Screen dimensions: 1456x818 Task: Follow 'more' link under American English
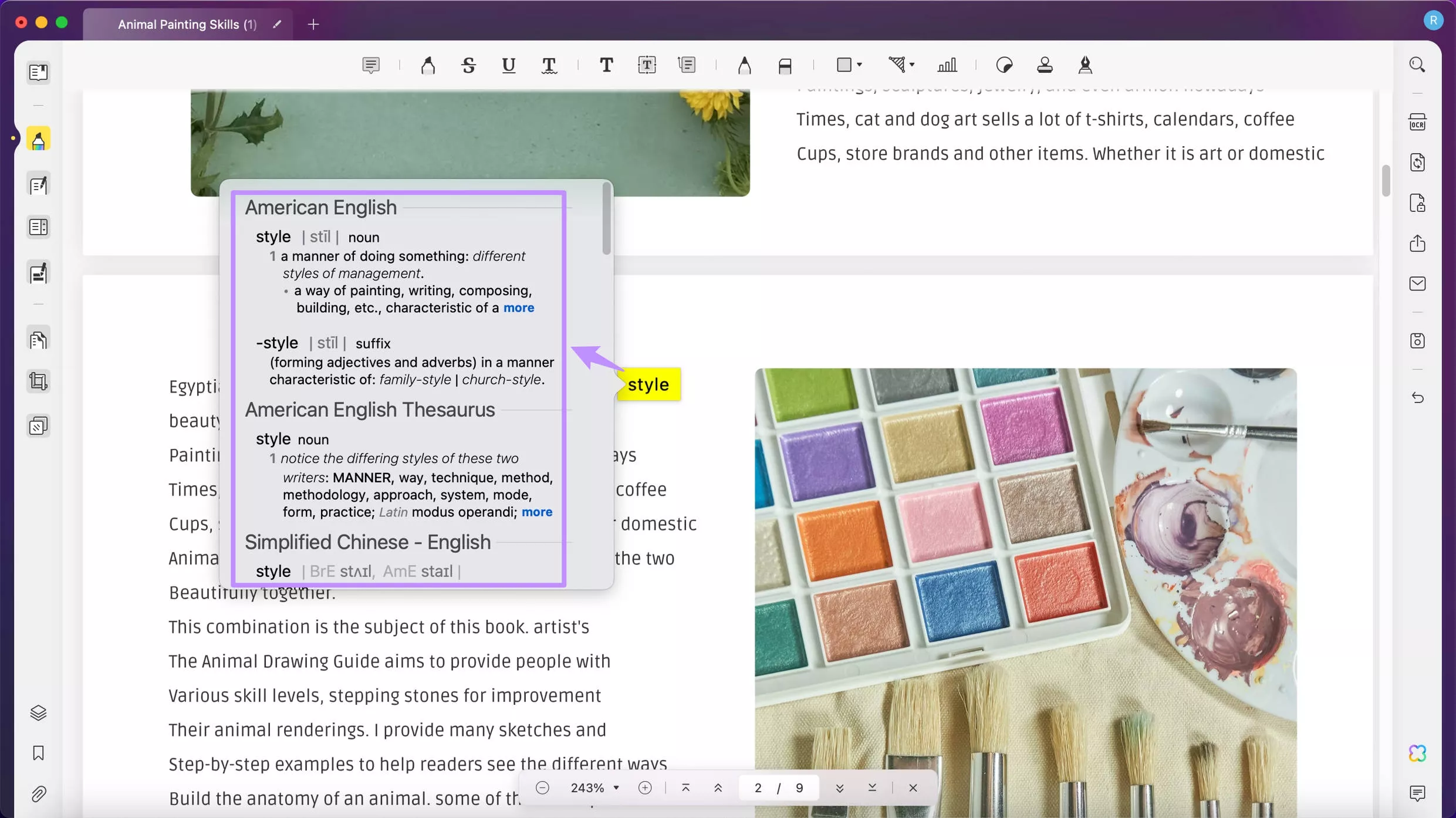coord(519,307)
